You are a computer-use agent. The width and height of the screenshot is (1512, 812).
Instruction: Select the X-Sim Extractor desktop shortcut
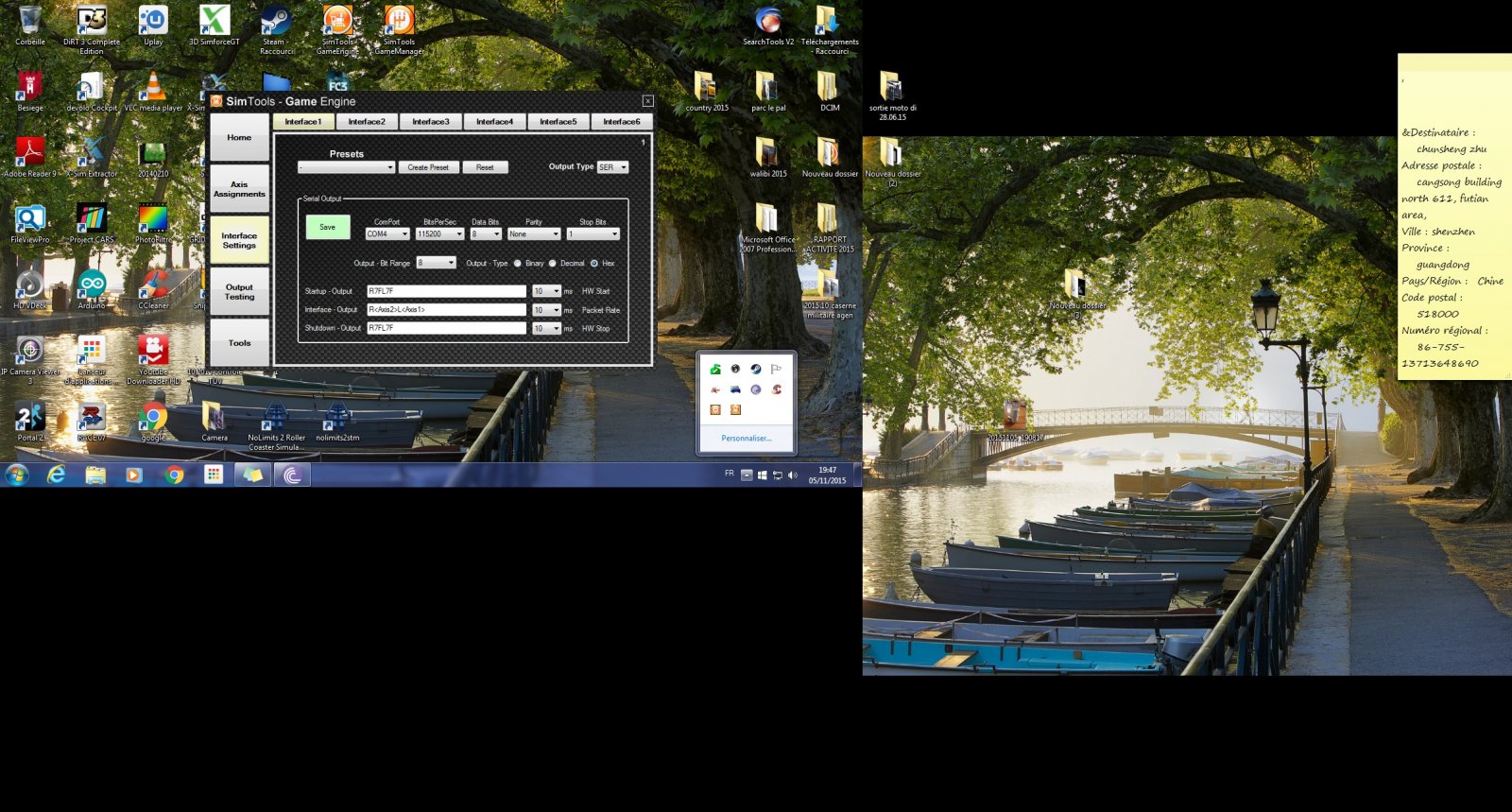pyautogui.click(x=92, y=158)
